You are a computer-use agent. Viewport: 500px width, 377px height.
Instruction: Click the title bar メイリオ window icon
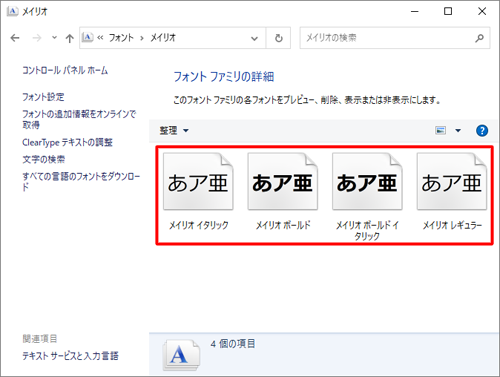point(12,11)
